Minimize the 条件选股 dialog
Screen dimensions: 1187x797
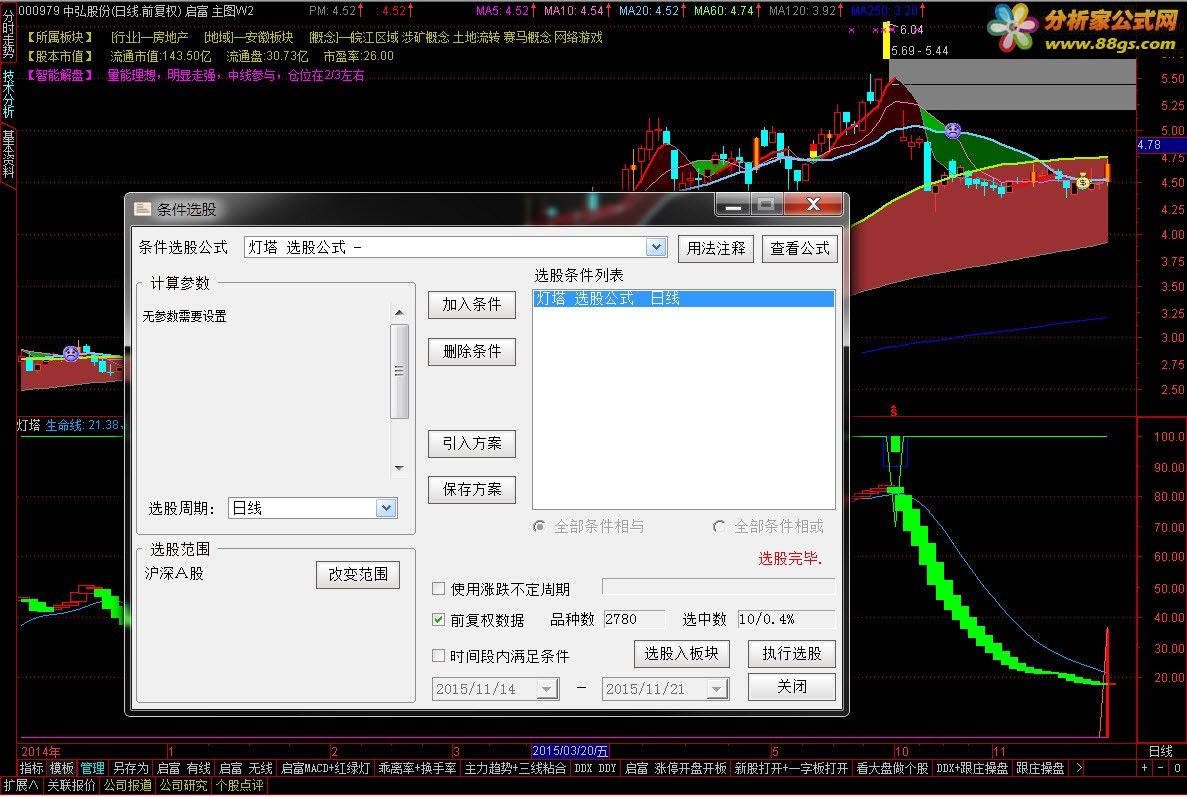coord(732,205)
